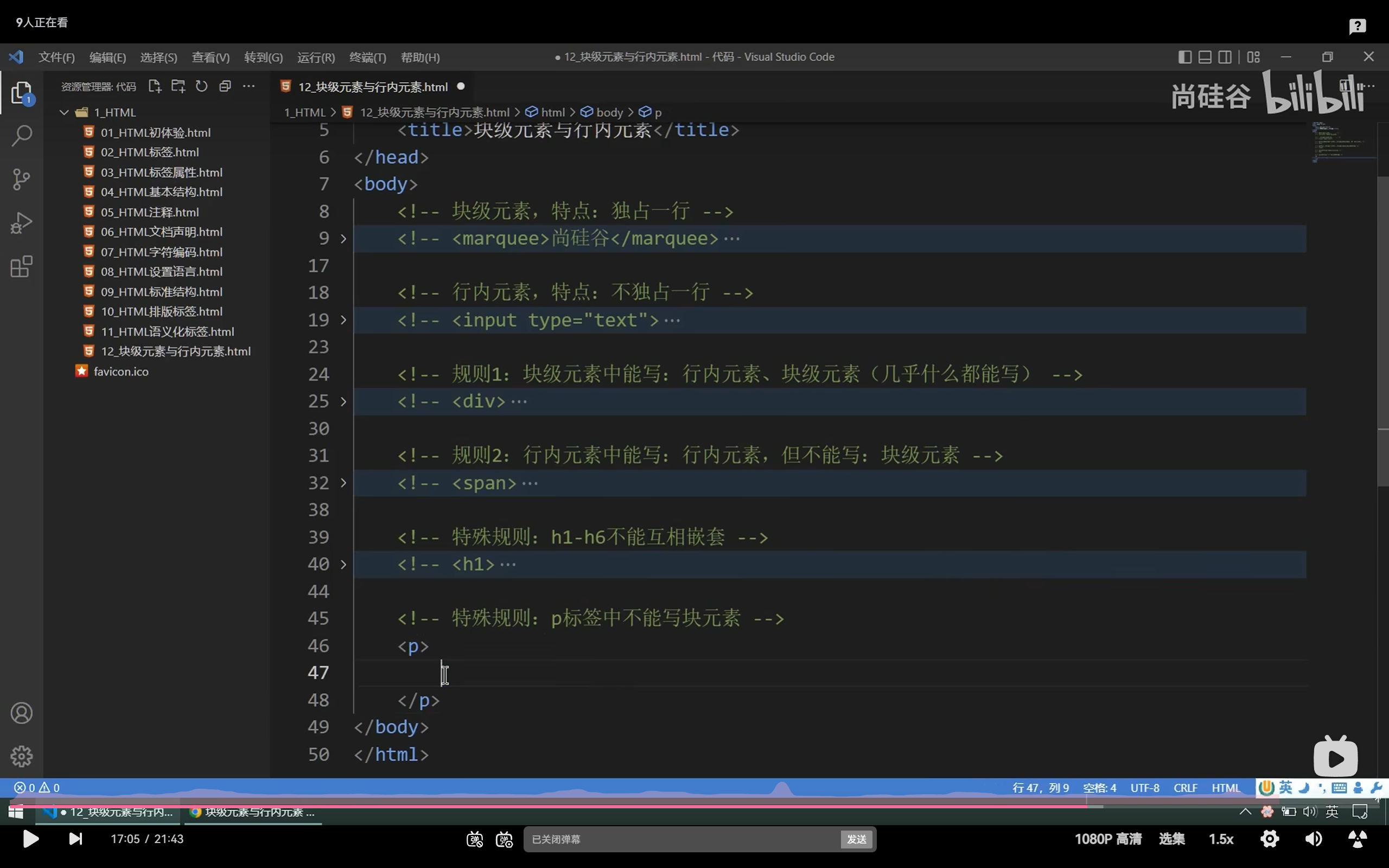1389x868 pixels.
Task: Seek on the pink video progress bar
Action: click(694, 806)
